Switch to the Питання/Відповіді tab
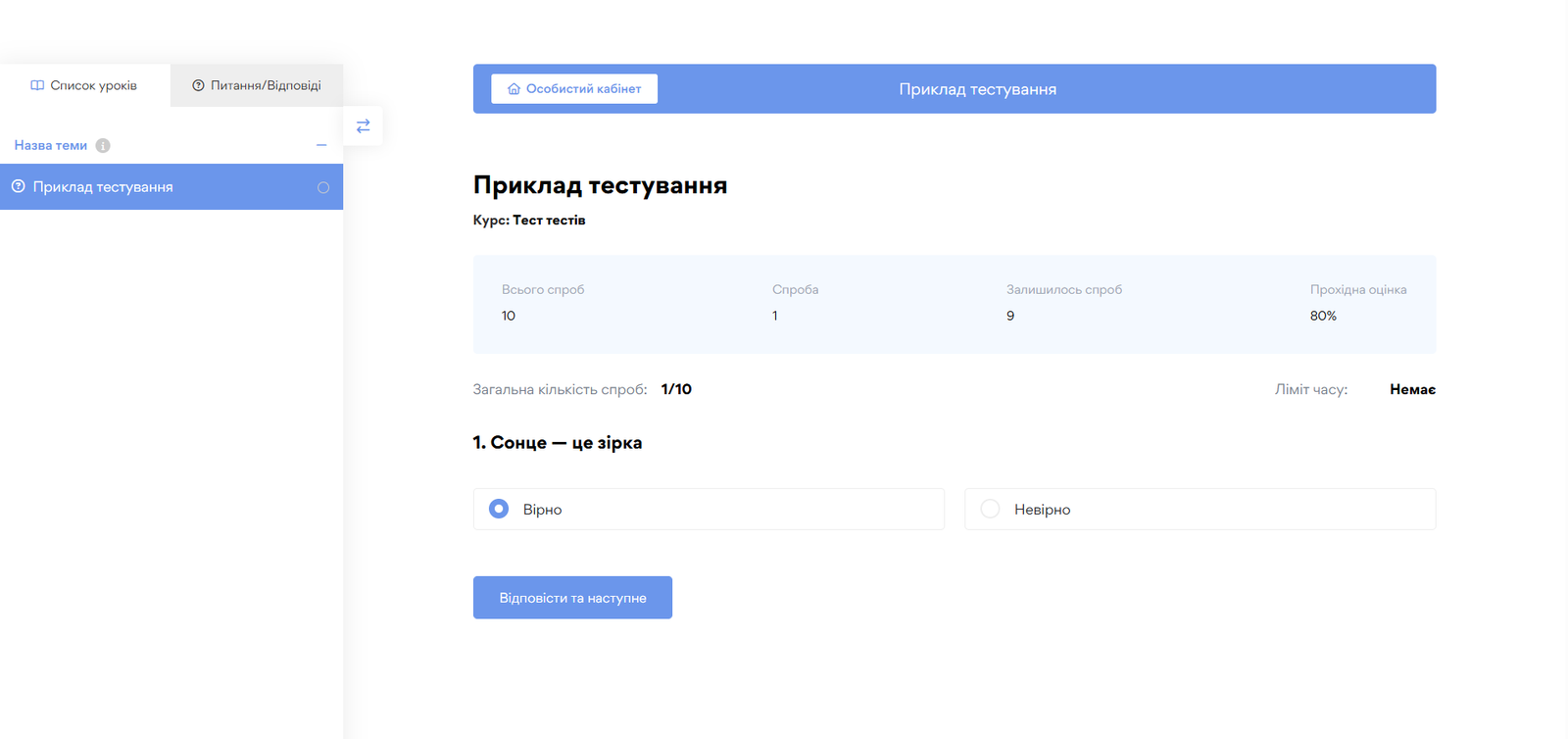Screen dimensions: 1568x739 click(x=266, y=86)
